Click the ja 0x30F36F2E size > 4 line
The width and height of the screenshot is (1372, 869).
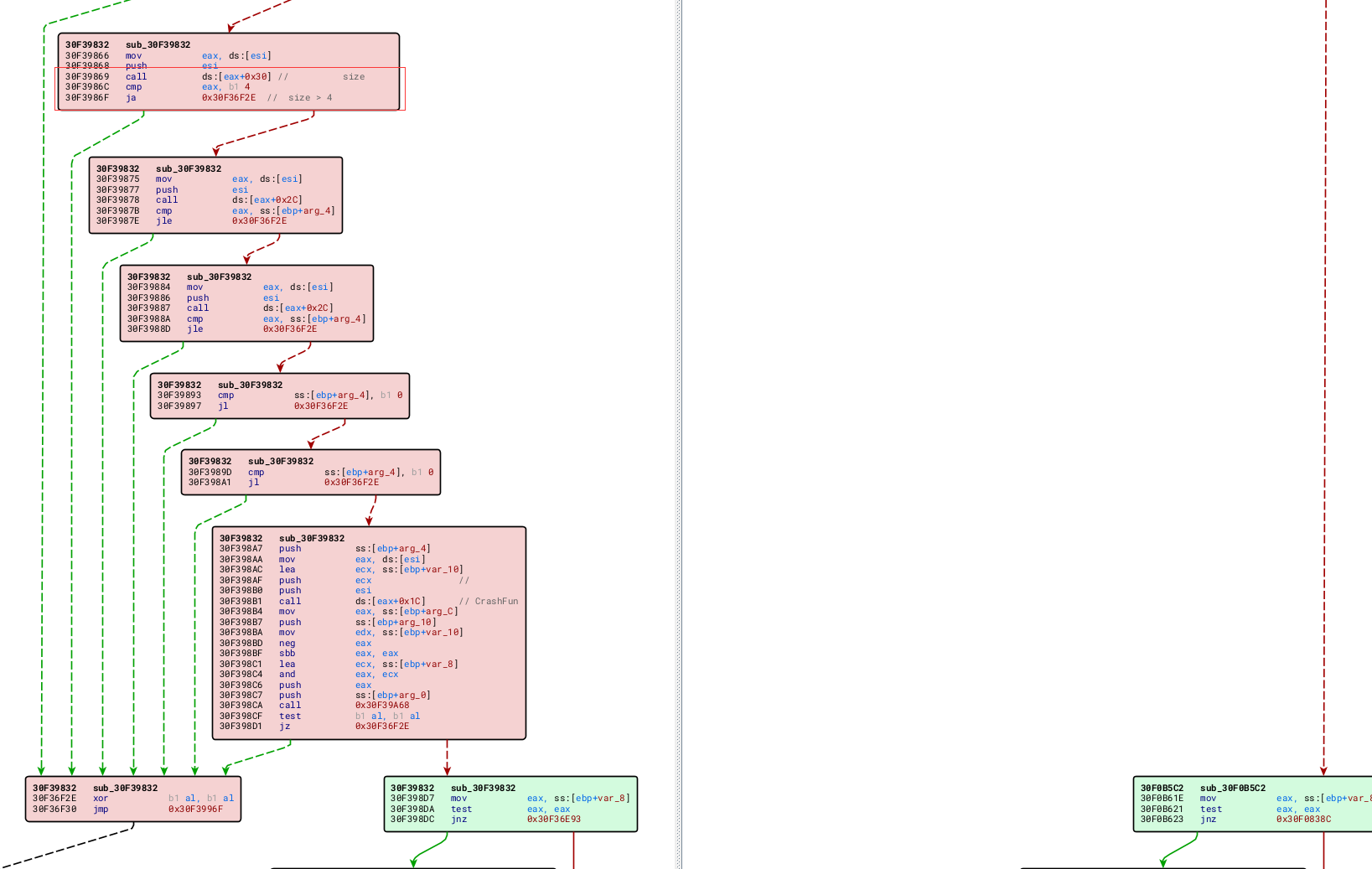(199, 98)
